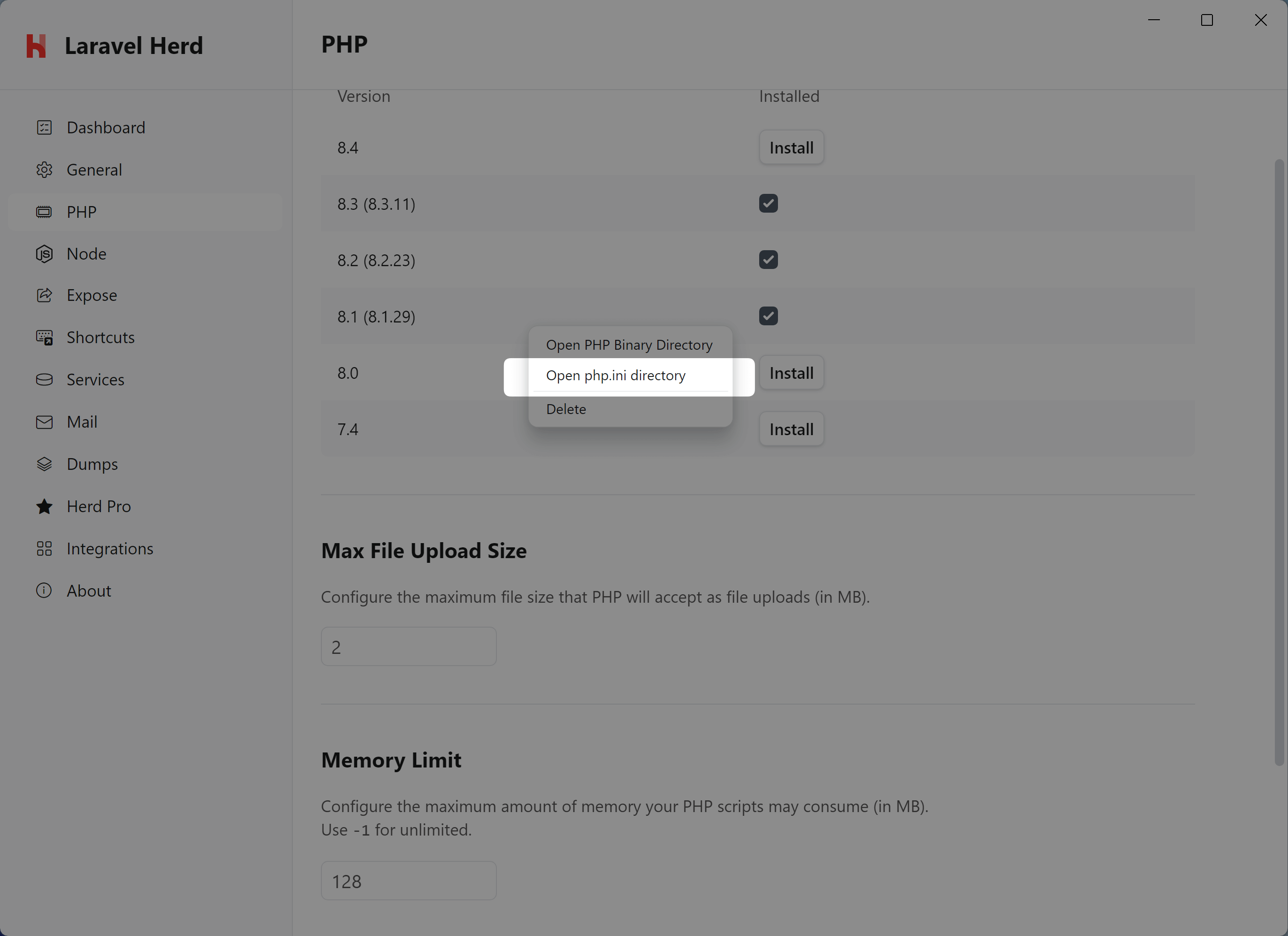Toggle the PHP 8.1 installed checkbox

point(768,316)
